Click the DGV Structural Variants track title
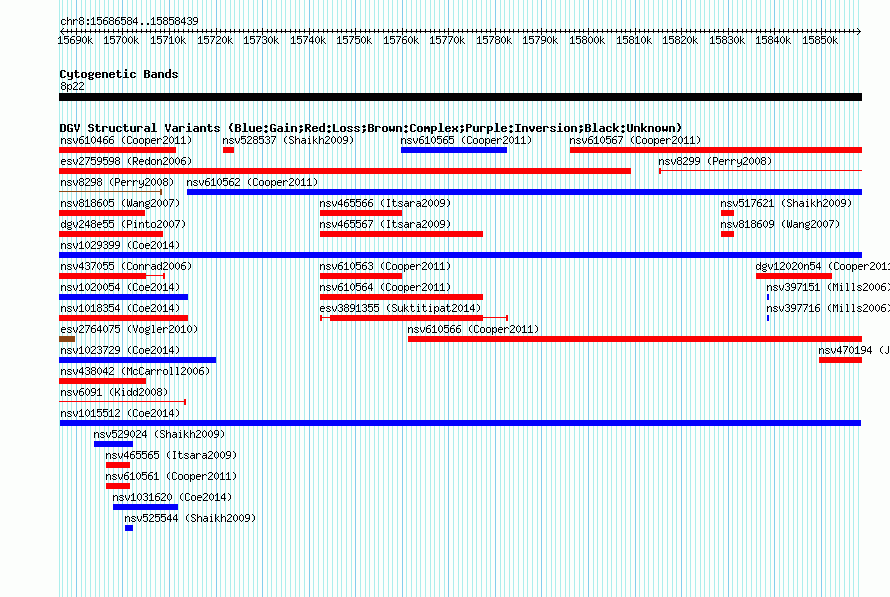This screenshot has height=597, width=890. (371, 128)
